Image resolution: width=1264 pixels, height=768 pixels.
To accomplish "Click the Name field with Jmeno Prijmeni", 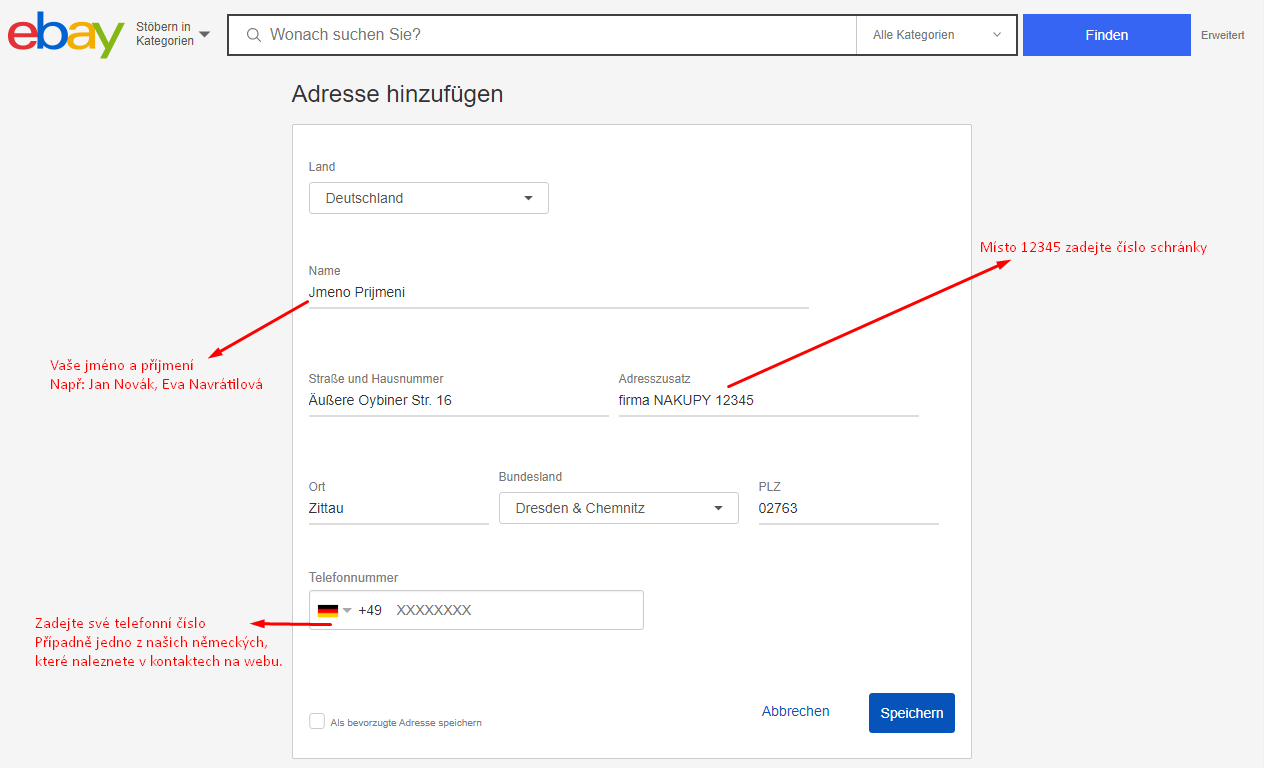I will (x=559, y=293).
